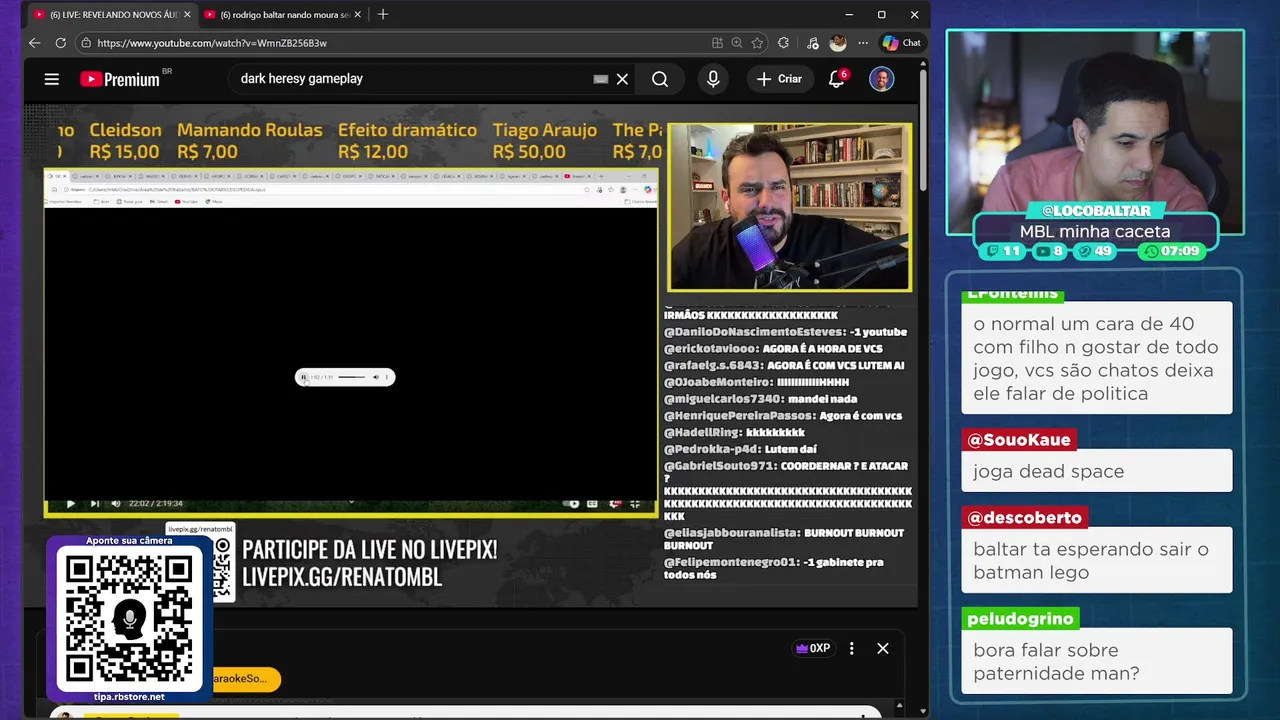Open YouTube account avatar menu

pos(881,79)
